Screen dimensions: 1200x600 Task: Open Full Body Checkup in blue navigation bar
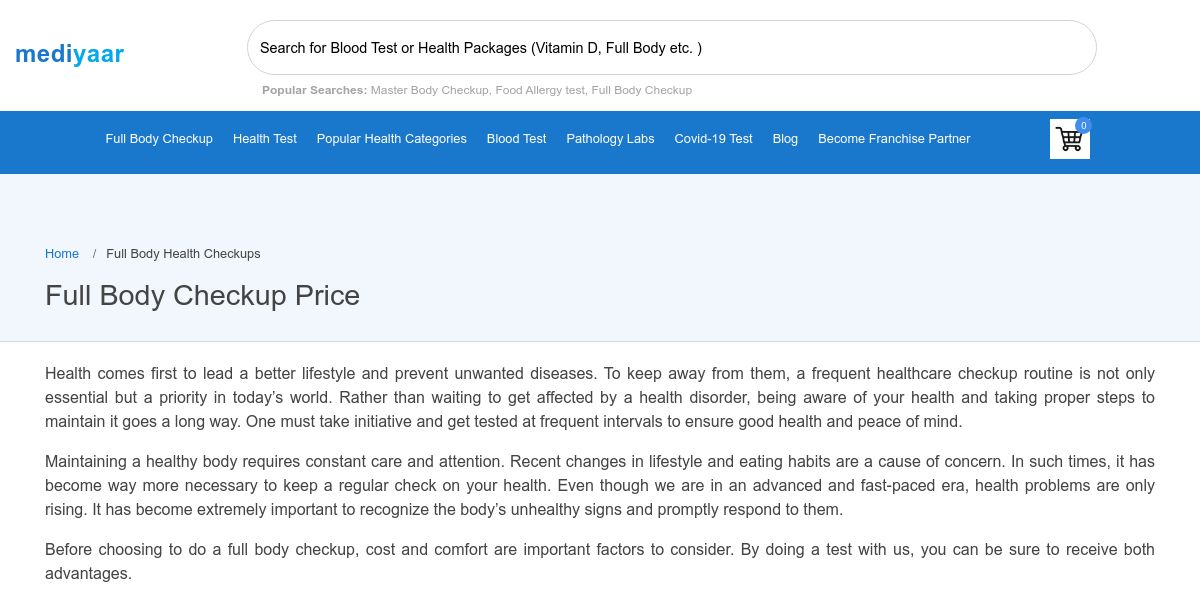pos(159,139)
